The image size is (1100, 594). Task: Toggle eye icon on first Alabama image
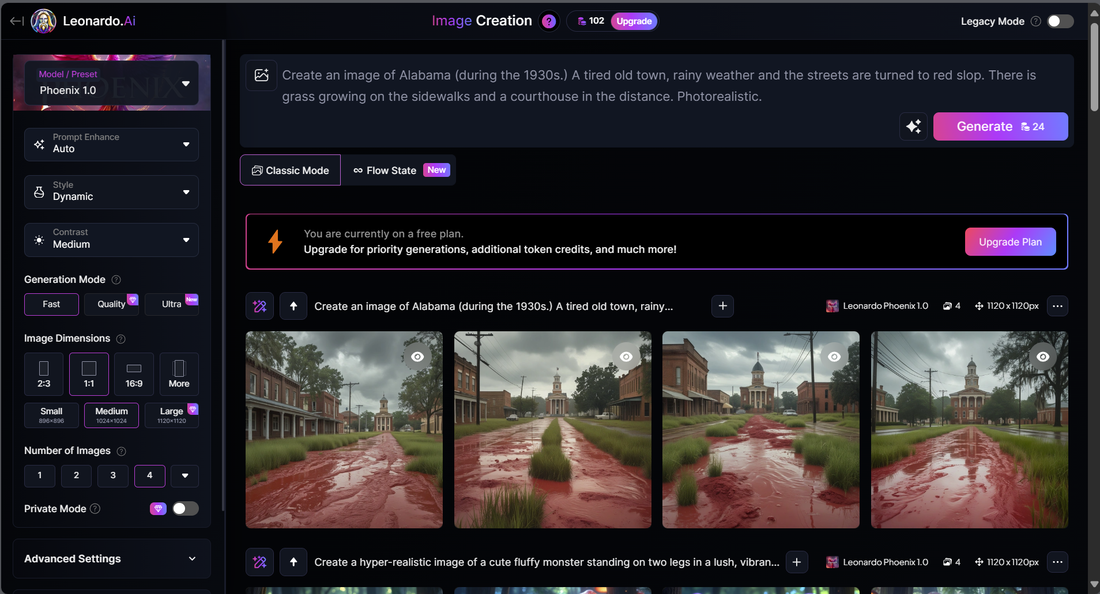(418, 357)
